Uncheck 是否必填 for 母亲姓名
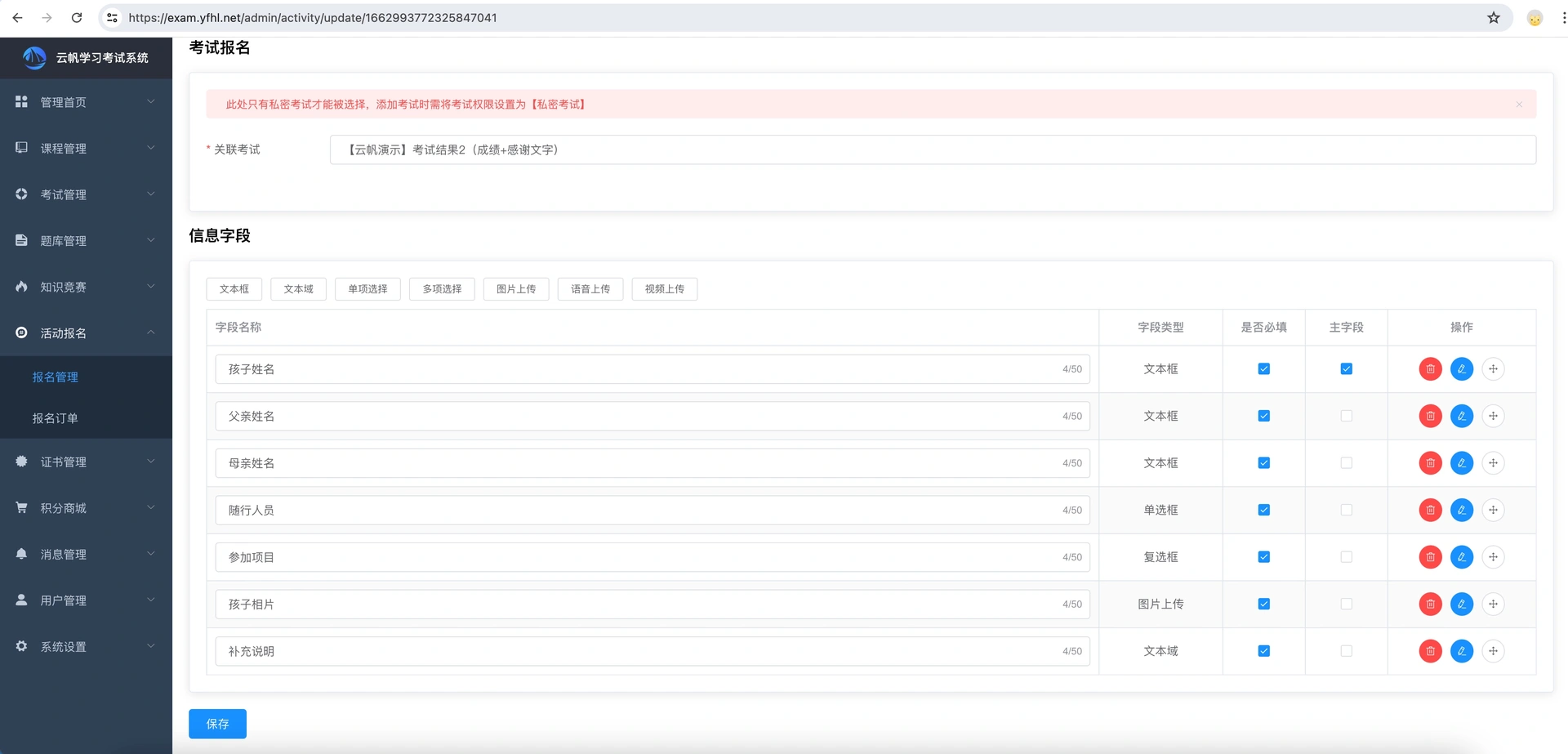1568x754 pixels. coord(1263,463)
